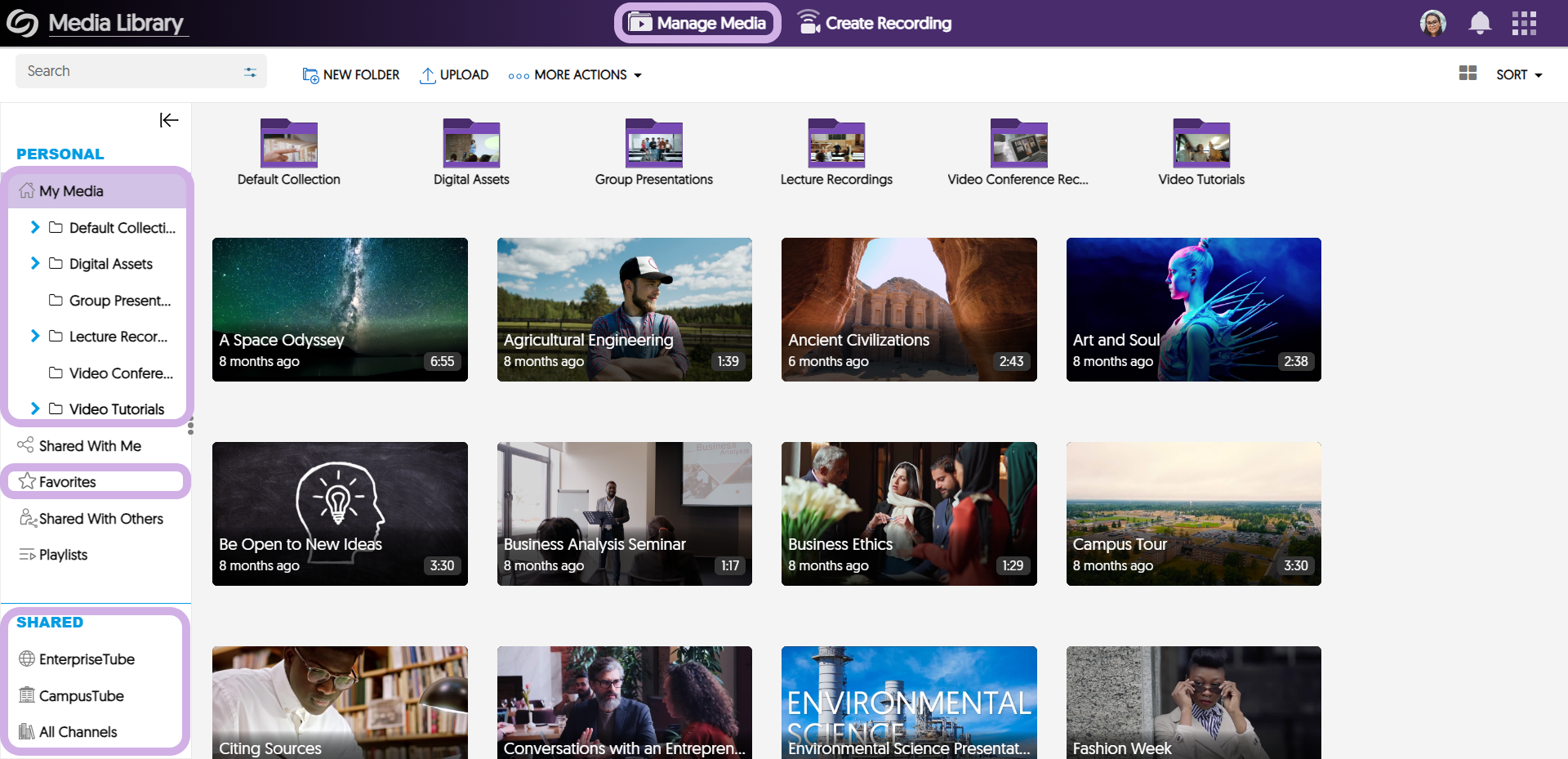Open Shared With Others
The image size is (1568, 759).
pos(91,518)
